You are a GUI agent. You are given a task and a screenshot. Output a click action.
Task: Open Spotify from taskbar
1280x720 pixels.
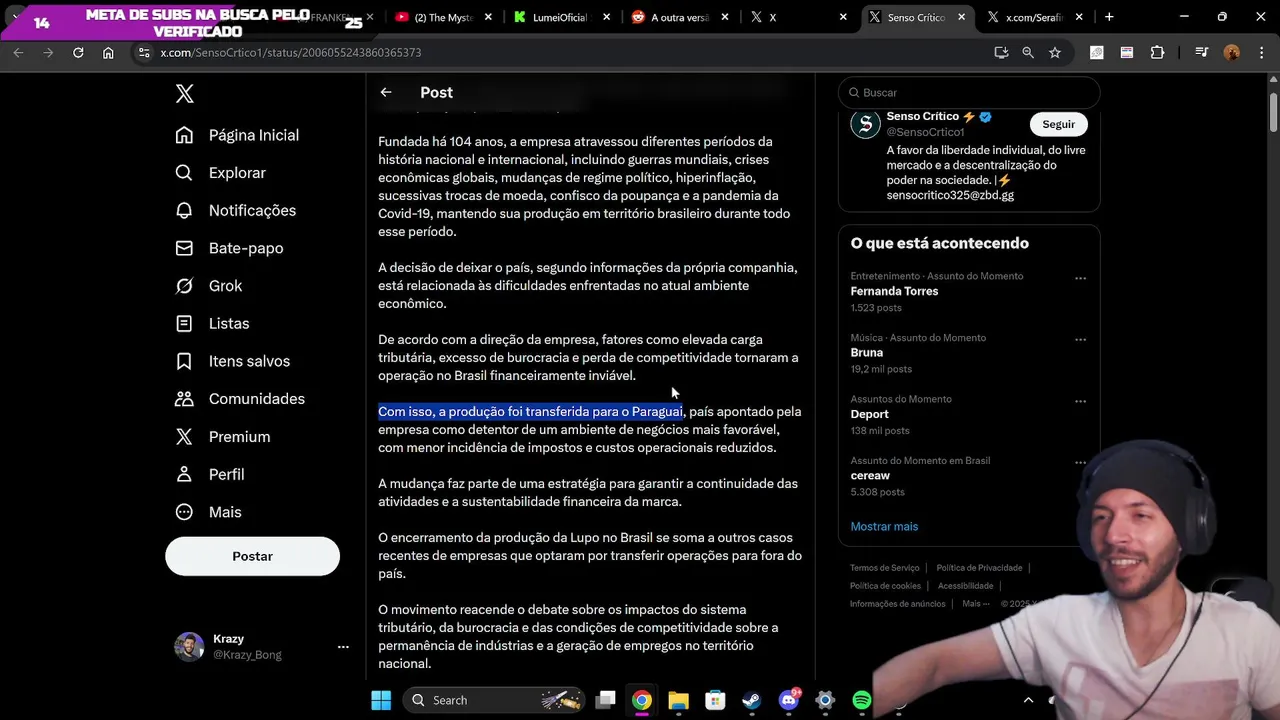(x=861, y=700)
